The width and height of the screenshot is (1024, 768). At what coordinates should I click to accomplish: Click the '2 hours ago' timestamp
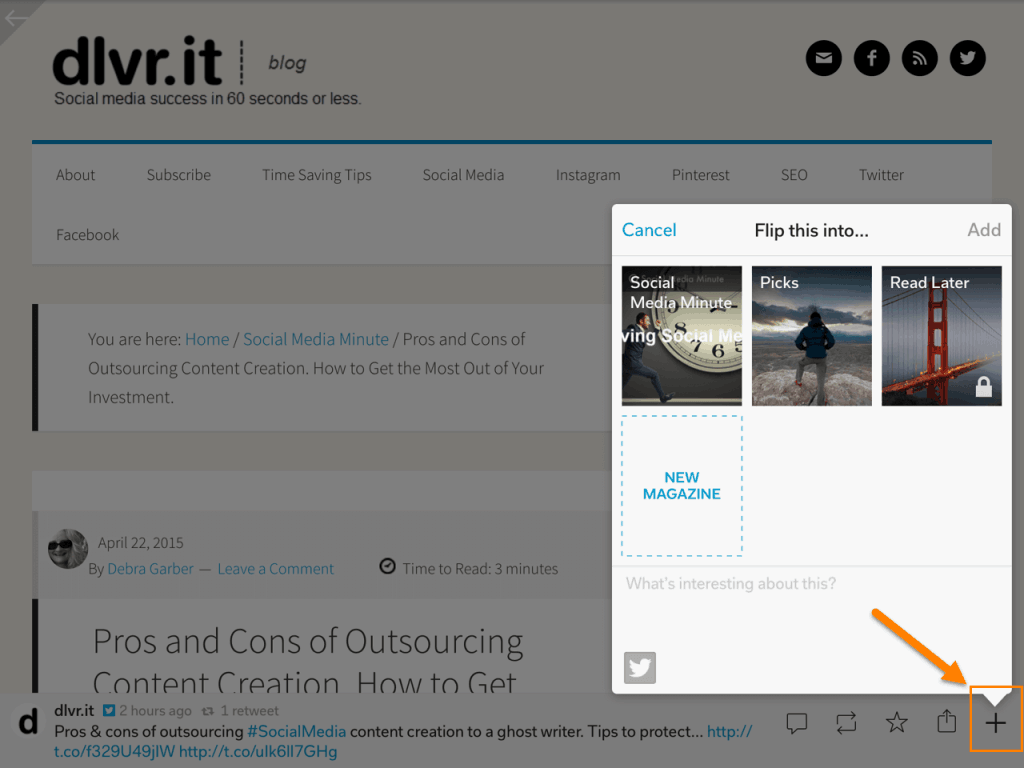pyautogui.click(x=155, y=711)
